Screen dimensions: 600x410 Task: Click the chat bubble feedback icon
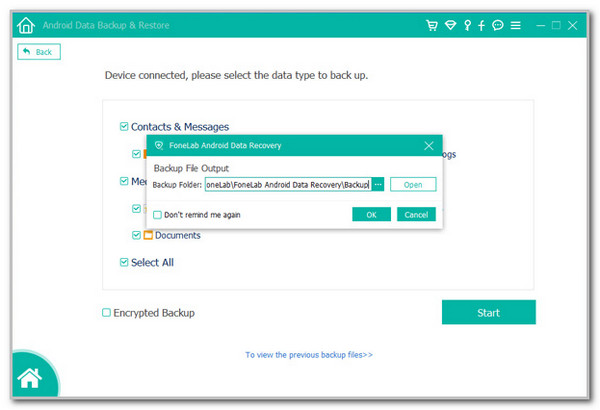point(498,25)
